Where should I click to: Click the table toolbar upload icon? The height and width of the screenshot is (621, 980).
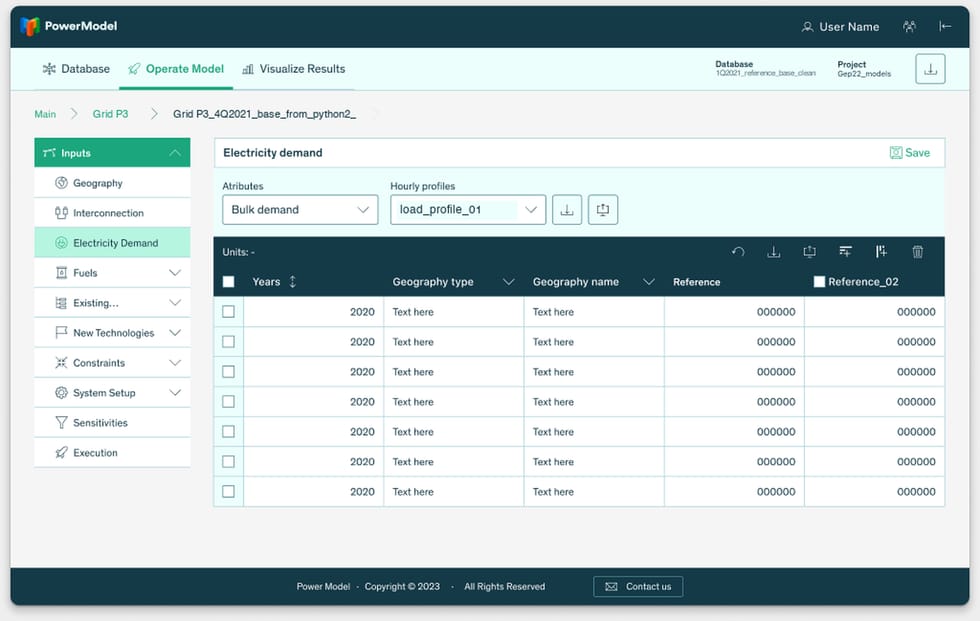coord(809,252)
